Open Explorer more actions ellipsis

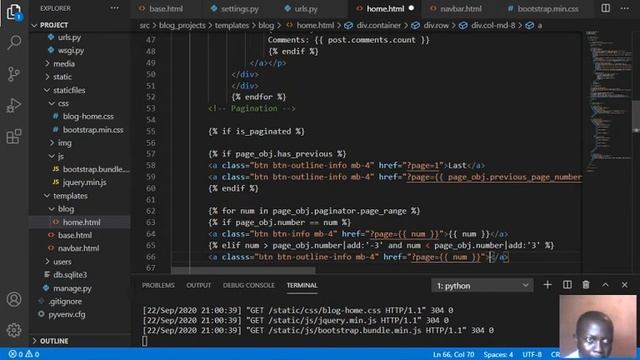click(115, 8)
